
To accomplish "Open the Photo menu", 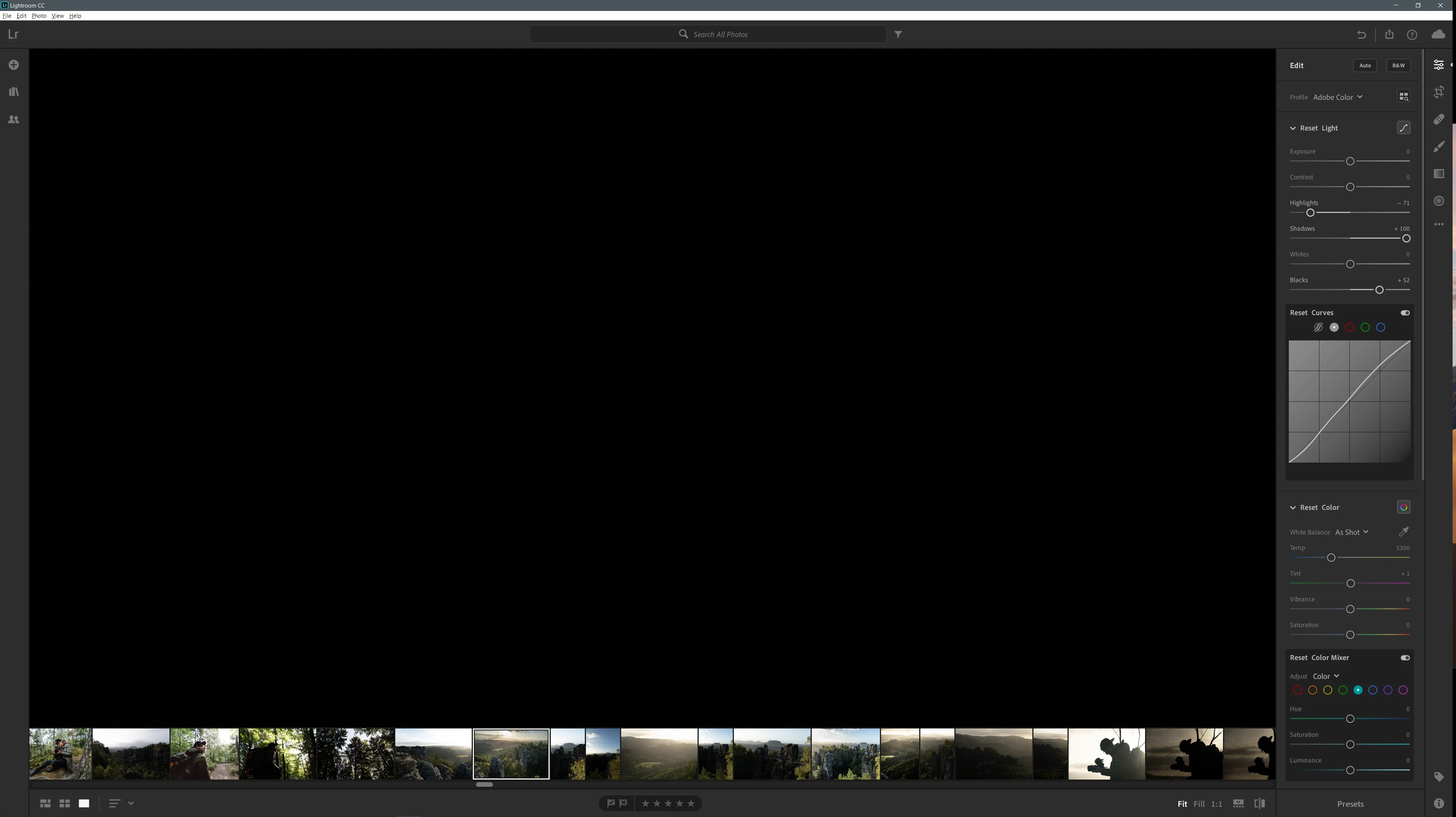I will click(39, 16).
